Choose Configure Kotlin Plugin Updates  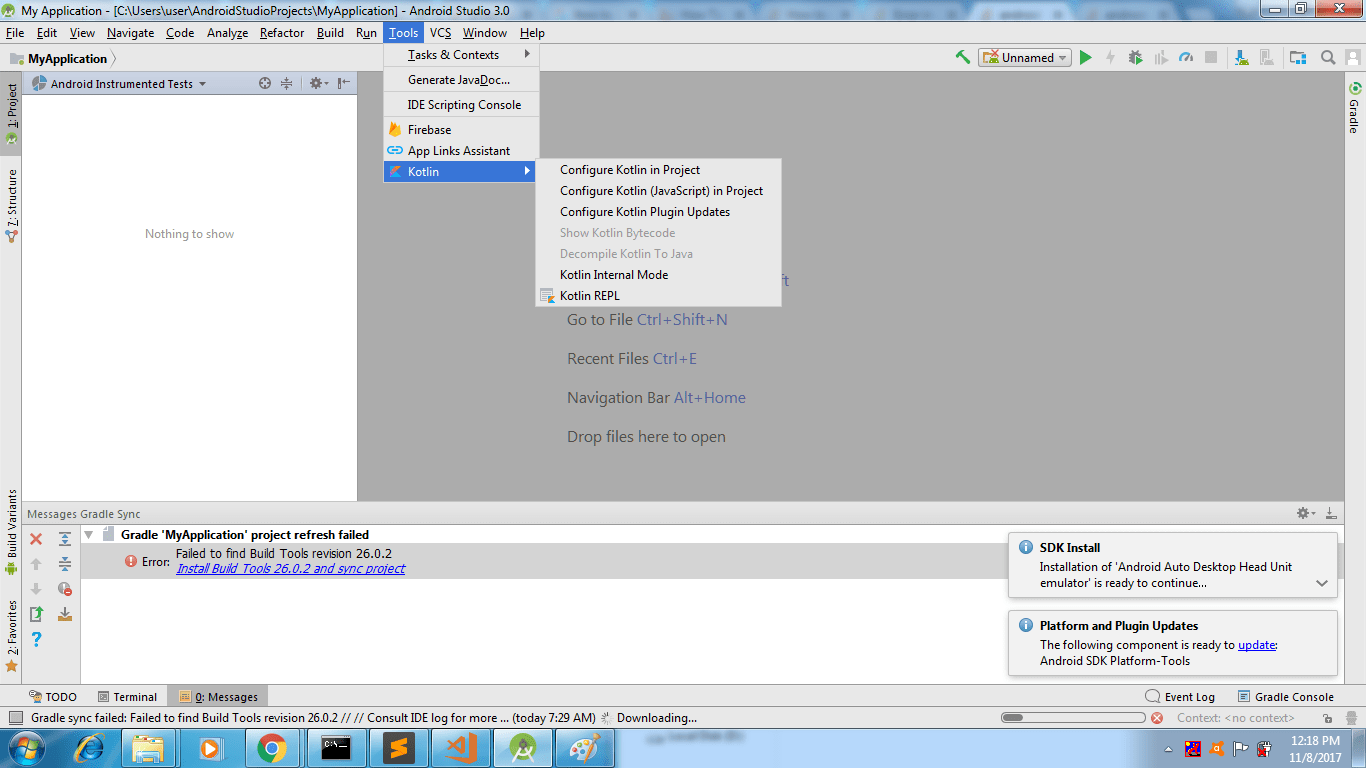tap(658, 212)
